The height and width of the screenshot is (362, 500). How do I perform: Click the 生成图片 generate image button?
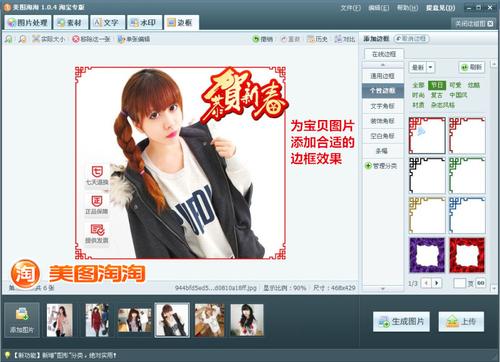[x=401, y=322]
